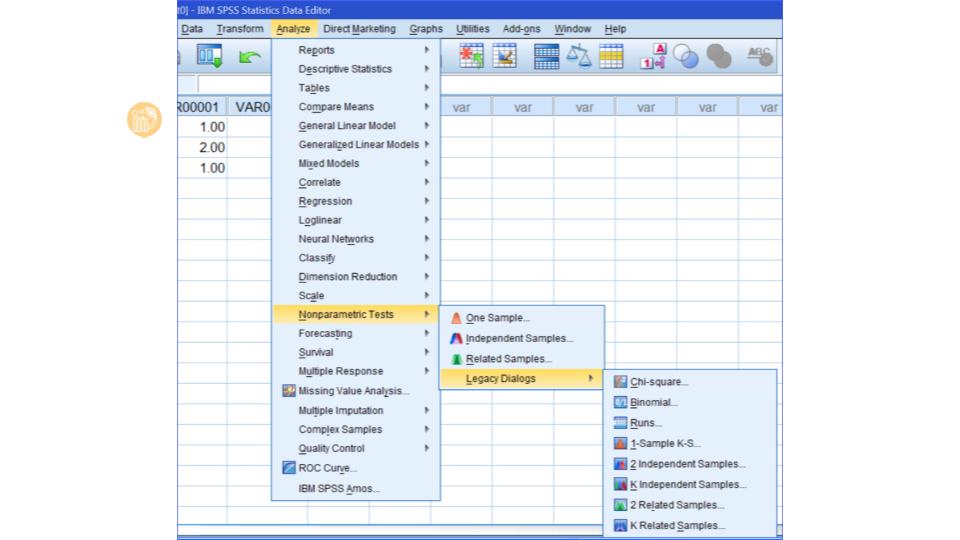960x540 pixels.
Task: Click the Insert Cases toolbar icon
Action: [x=471, y=56]
